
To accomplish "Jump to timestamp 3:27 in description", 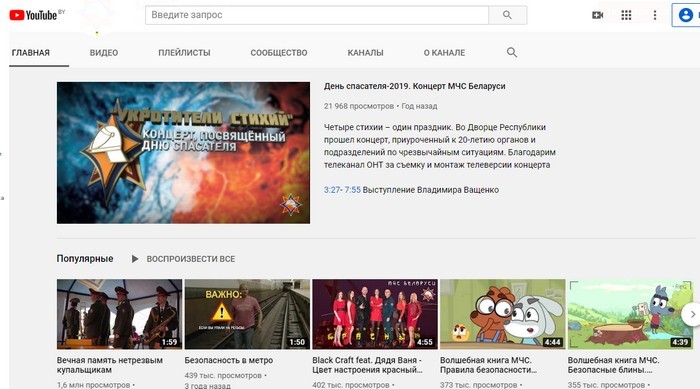I will pos(332,190).
